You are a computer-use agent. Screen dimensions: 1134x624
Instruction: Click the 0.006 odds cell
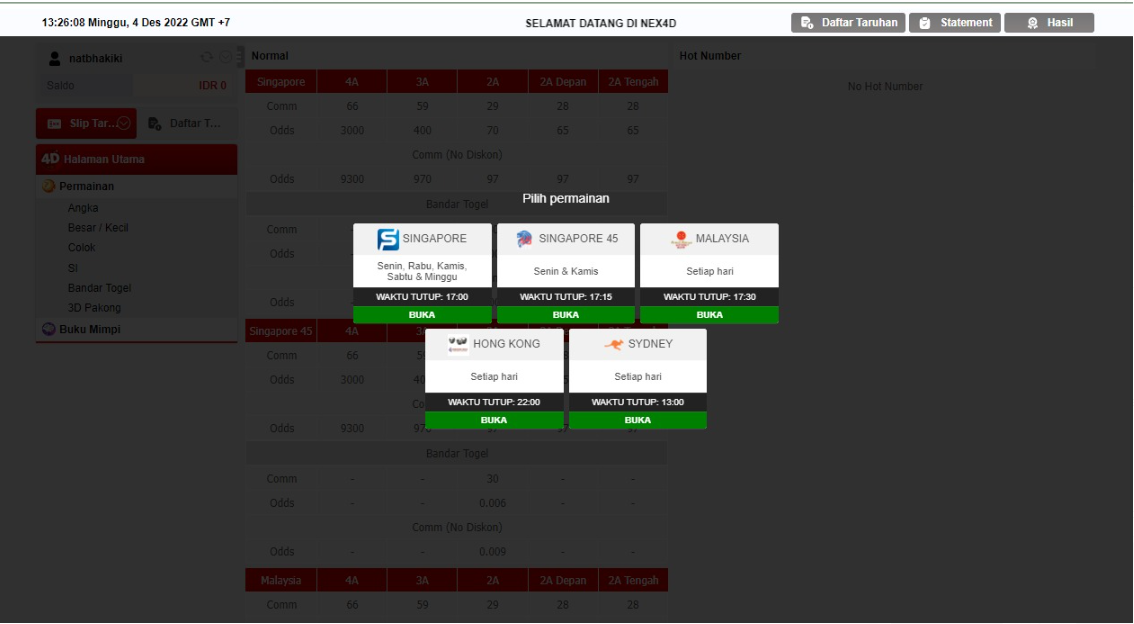click(493, 503)
